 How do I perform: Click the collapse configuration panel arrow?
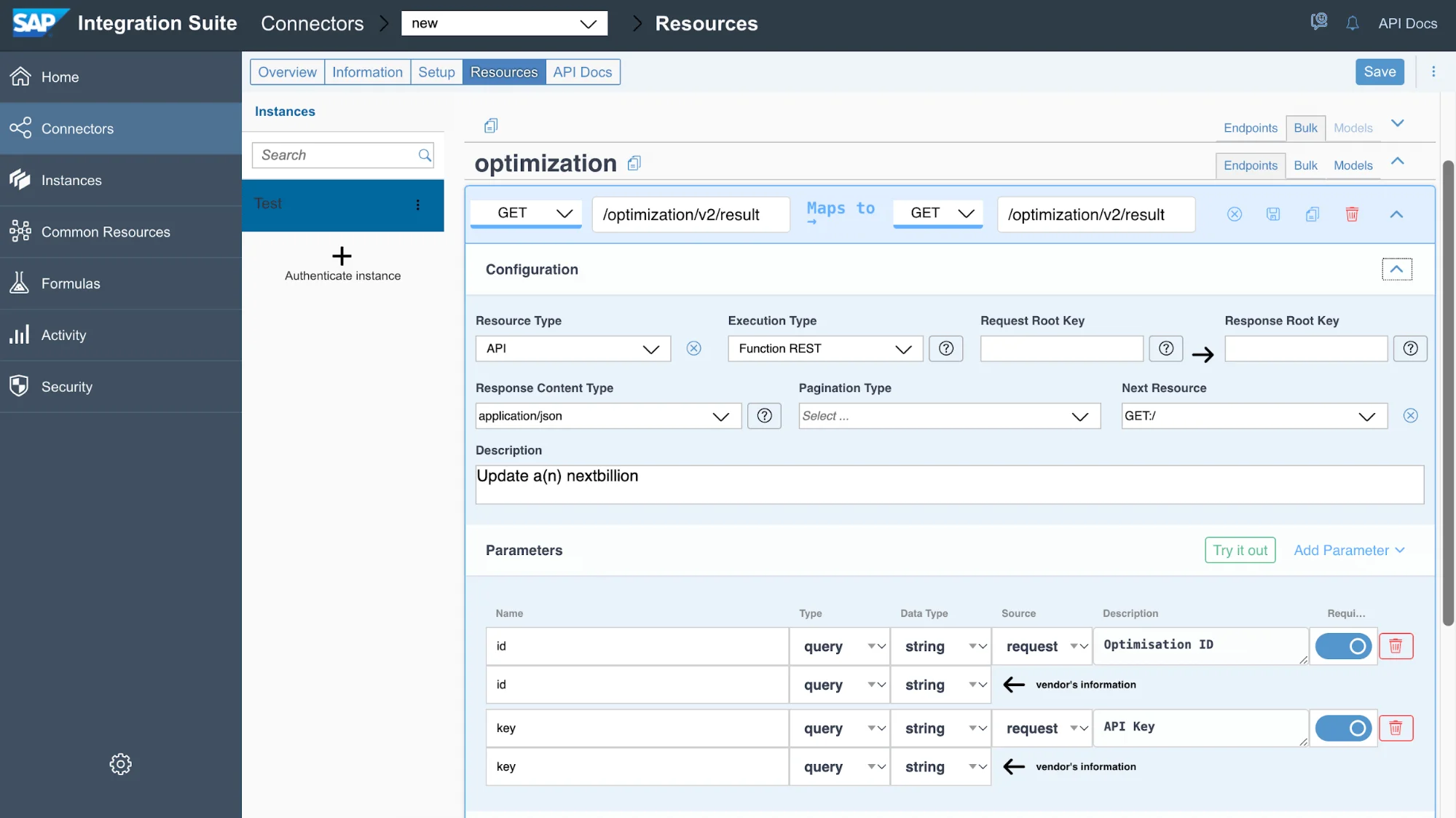point(1397,269)
